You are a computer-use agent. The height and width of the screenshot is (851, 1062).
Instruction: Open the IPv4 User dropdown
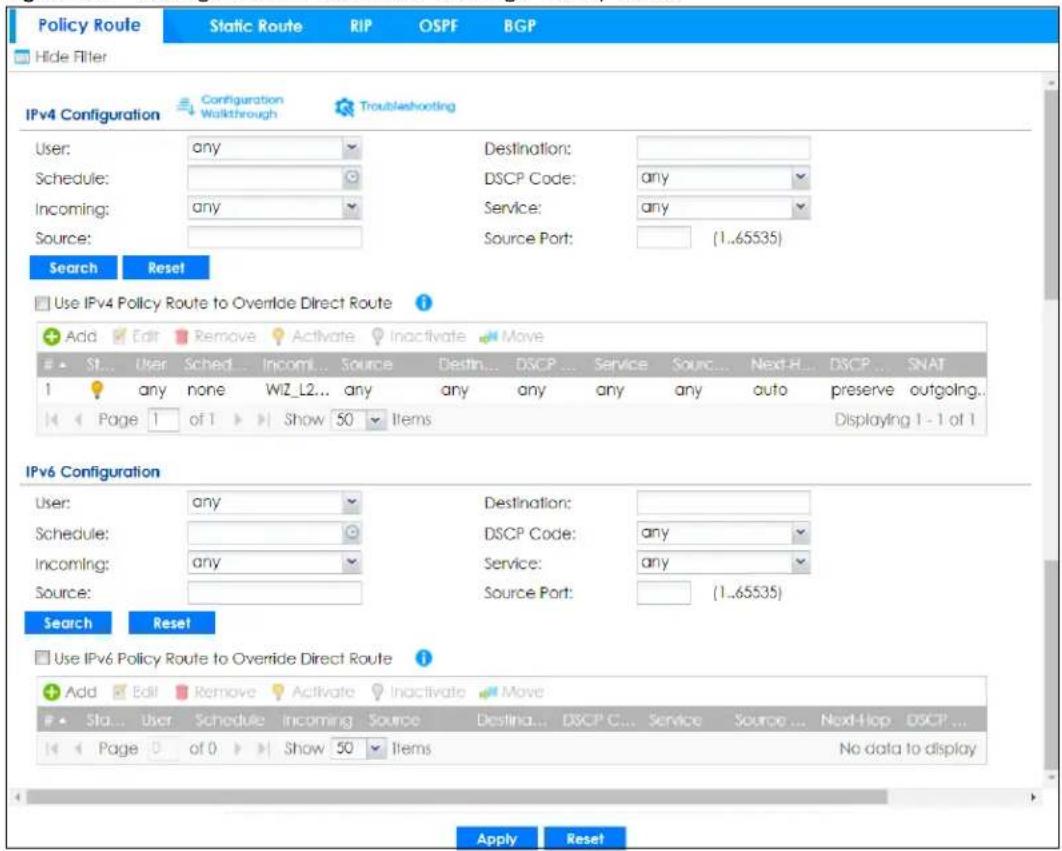click(x=352, y=148)
